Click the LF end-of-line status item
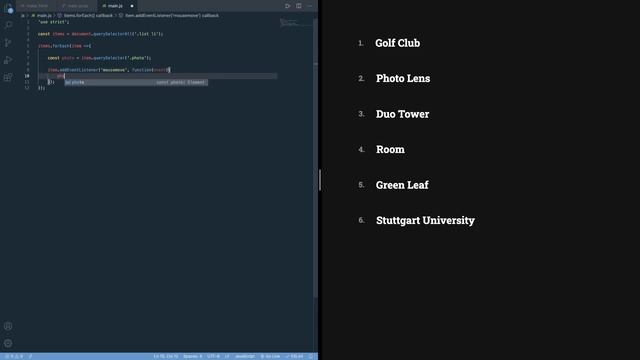The height and width of the screenshot is (360, 640). pyautogui.click(x=227, y=356)
